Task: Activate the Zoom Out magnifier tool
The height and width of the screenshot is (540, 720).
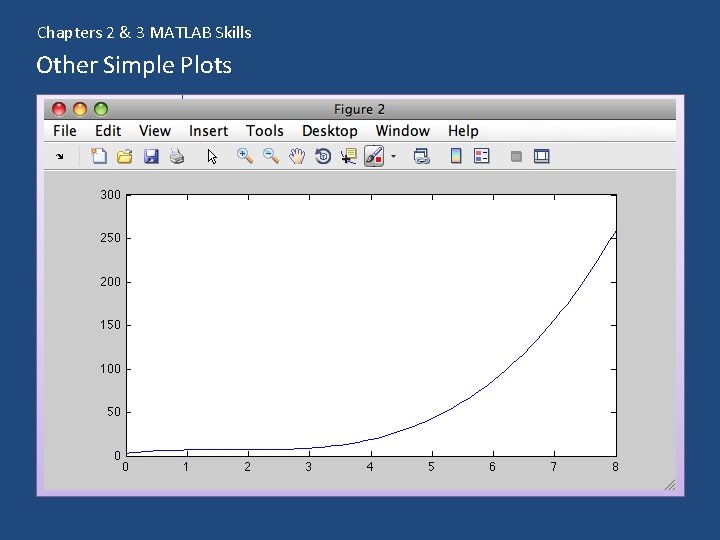Action: (x=271, y=156)
